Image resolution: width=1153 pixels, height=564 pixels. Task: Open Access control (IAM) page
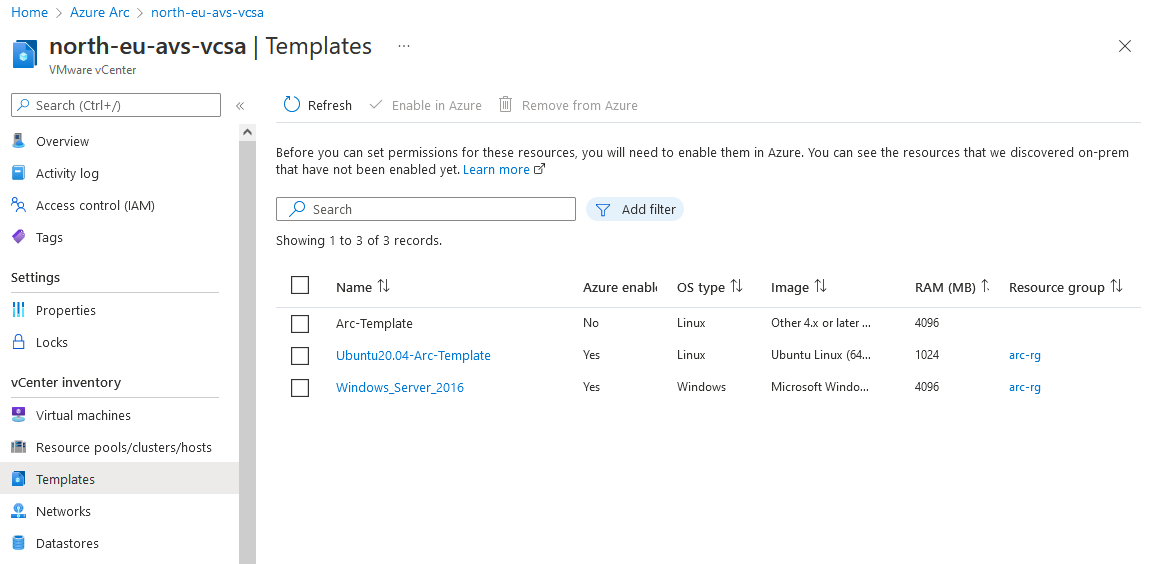[x=96, y=205]
